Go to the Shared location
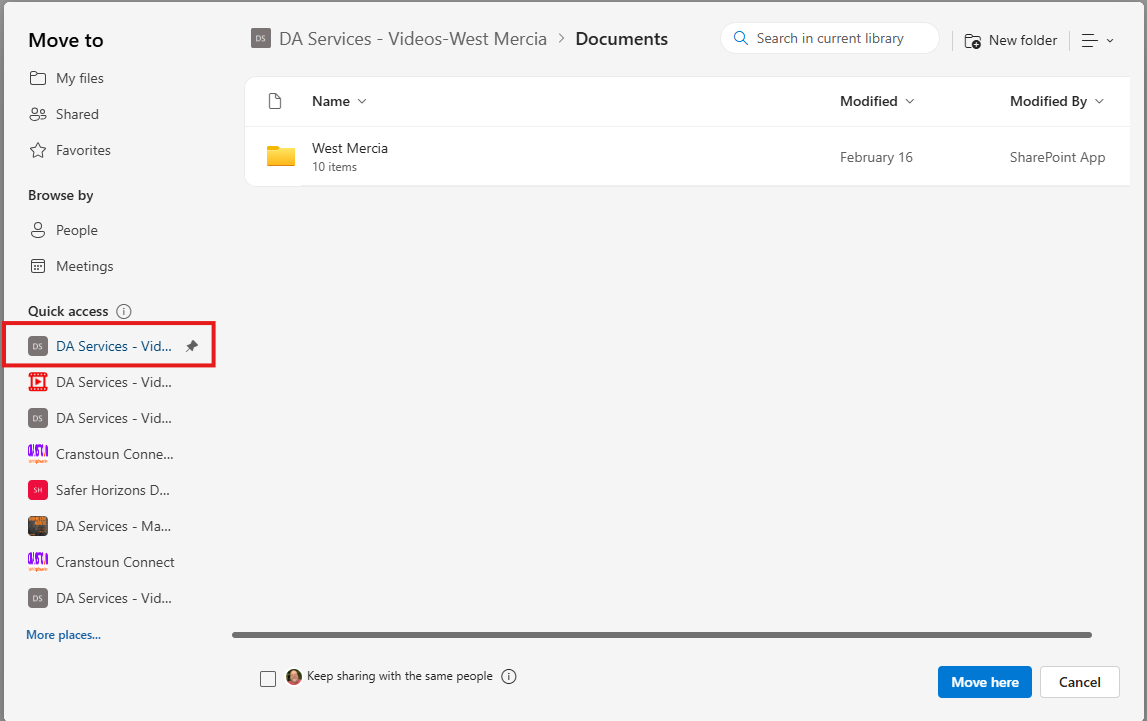 (64, 114)
